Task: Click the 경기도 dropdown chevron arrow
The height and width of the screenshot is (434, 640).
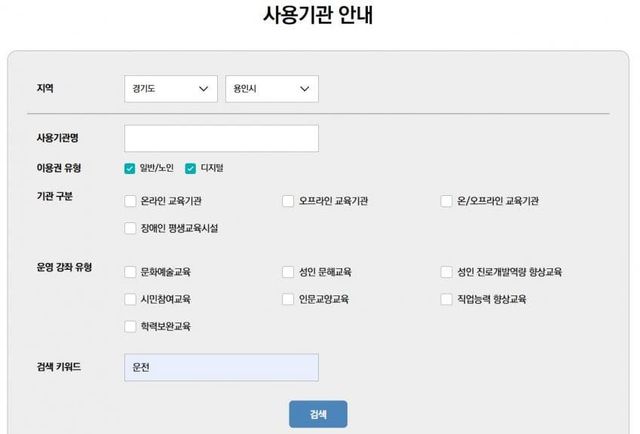Action: point(204,89)
